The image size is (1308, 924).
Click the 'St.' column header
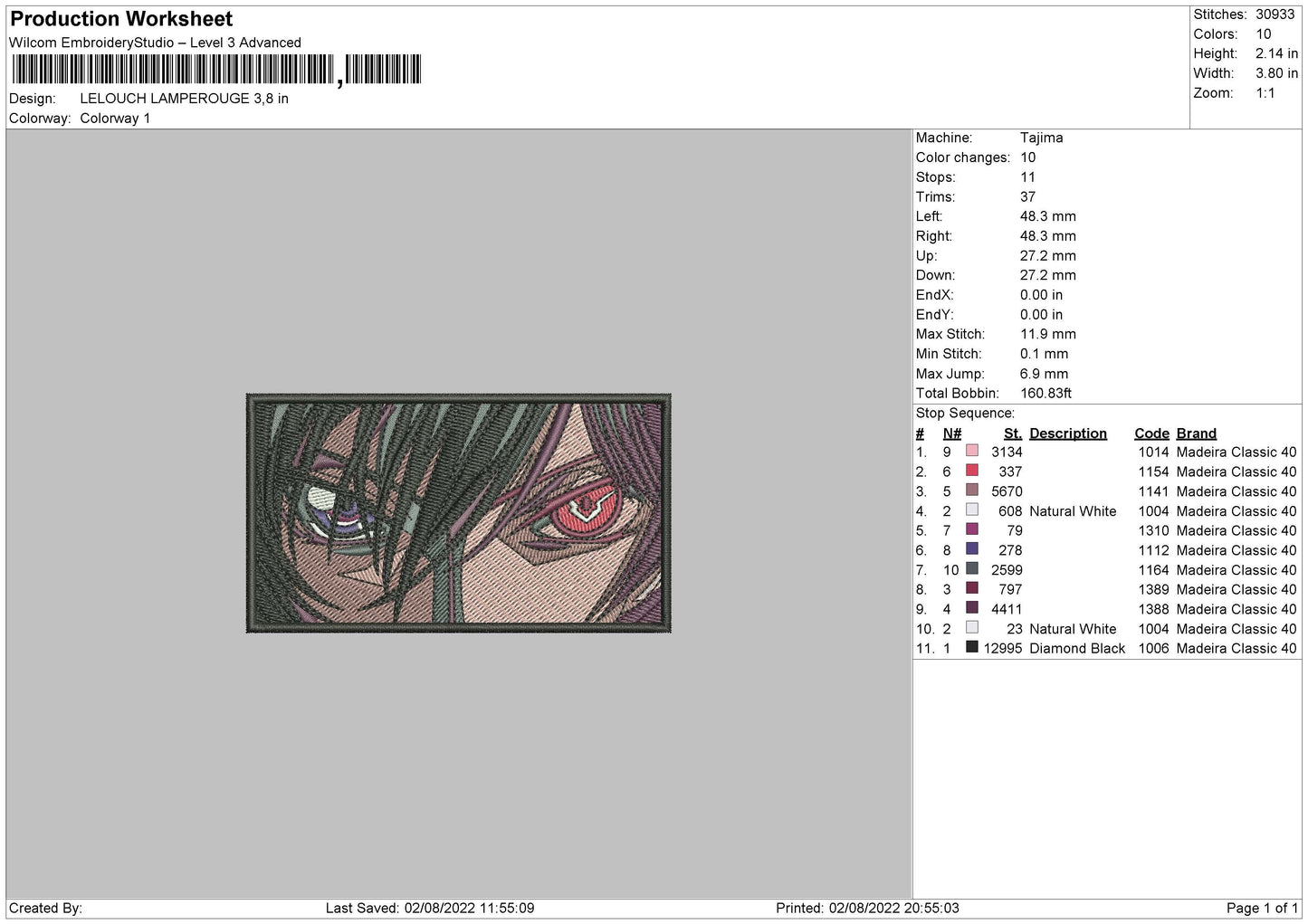coord(1013,433)
